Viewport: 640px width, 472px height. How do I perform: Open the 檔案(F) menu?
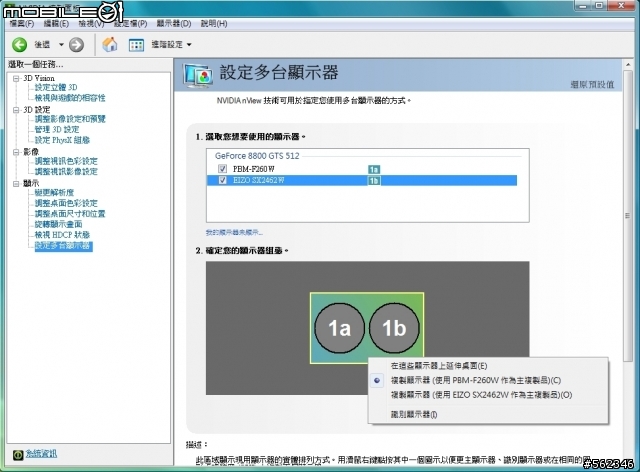(x=22, y=24)
